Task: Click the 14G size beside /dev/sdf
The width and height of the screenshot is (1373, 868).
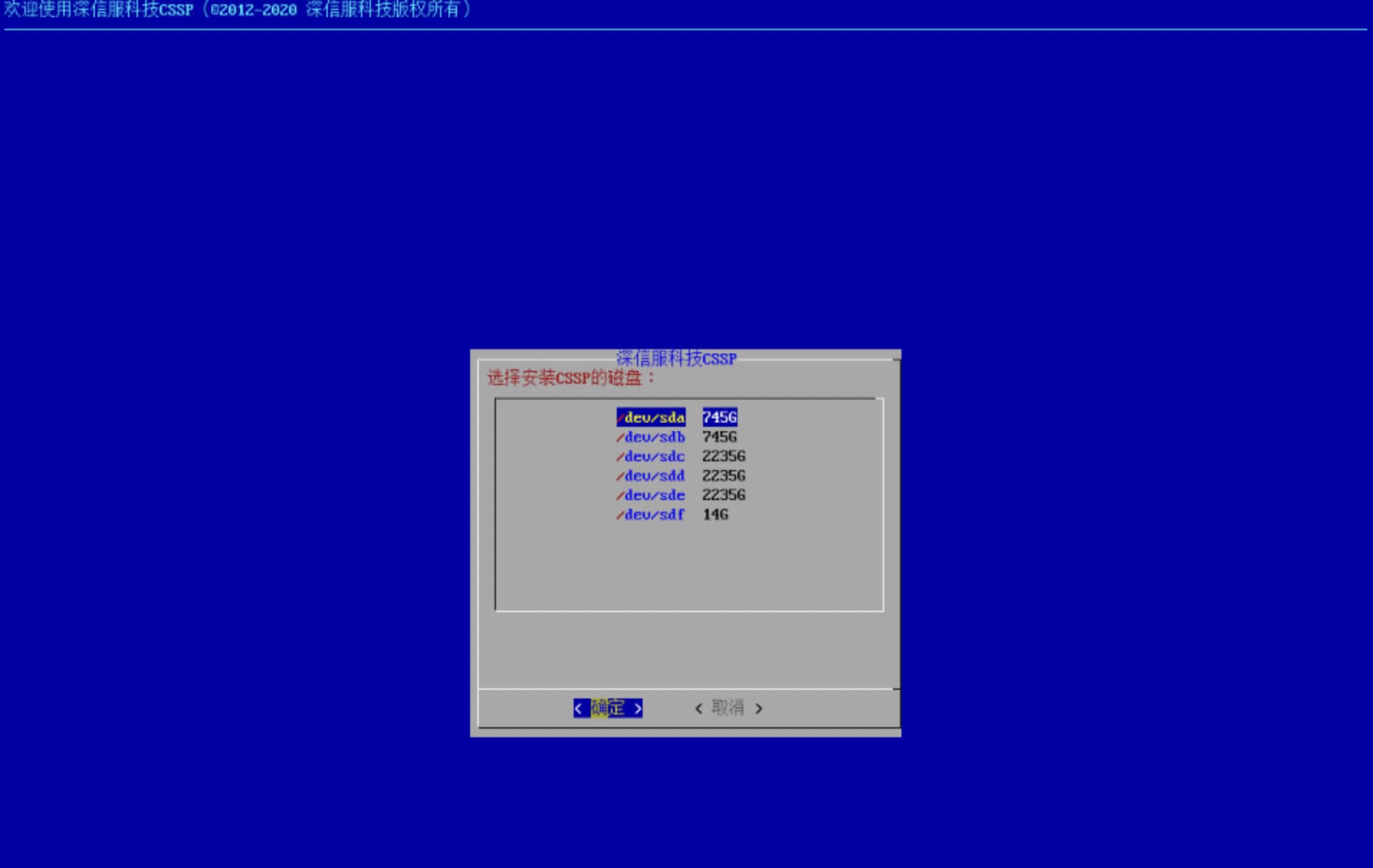Action: 715,514
